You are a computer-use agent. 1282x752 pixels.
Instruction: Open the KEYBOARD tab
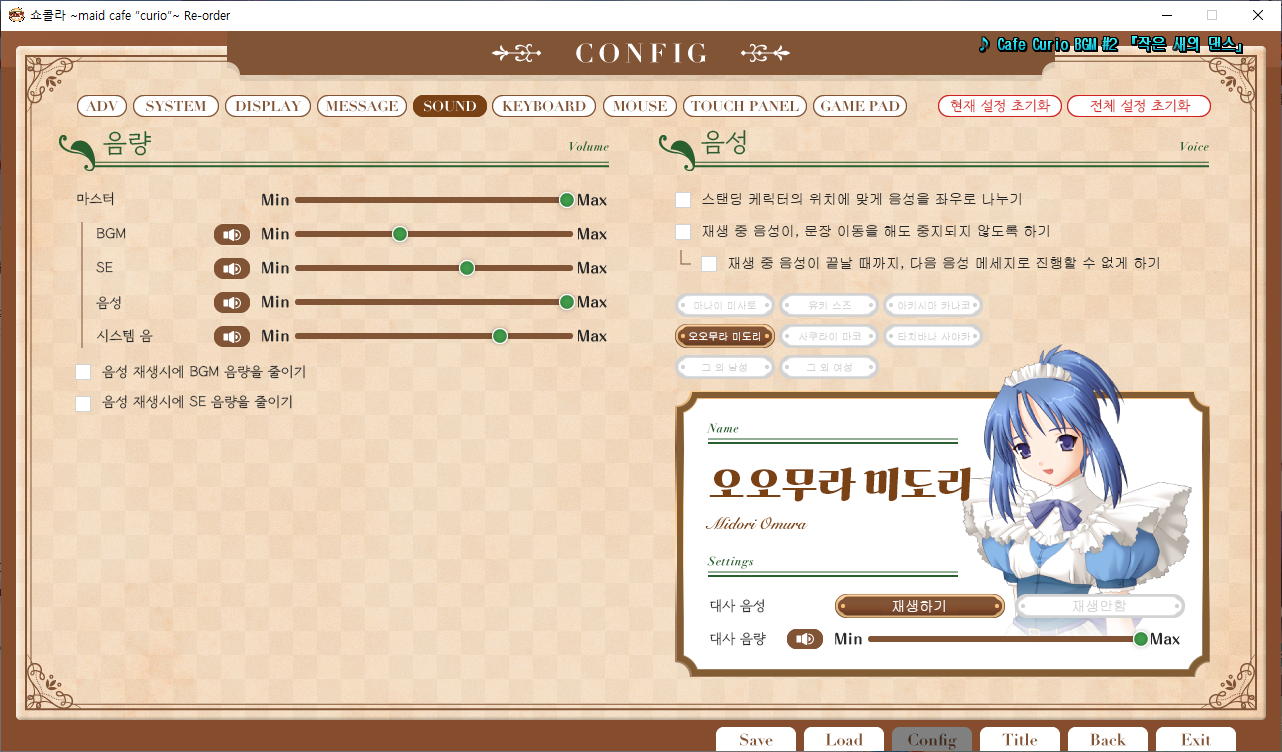[x=544, y=106]
